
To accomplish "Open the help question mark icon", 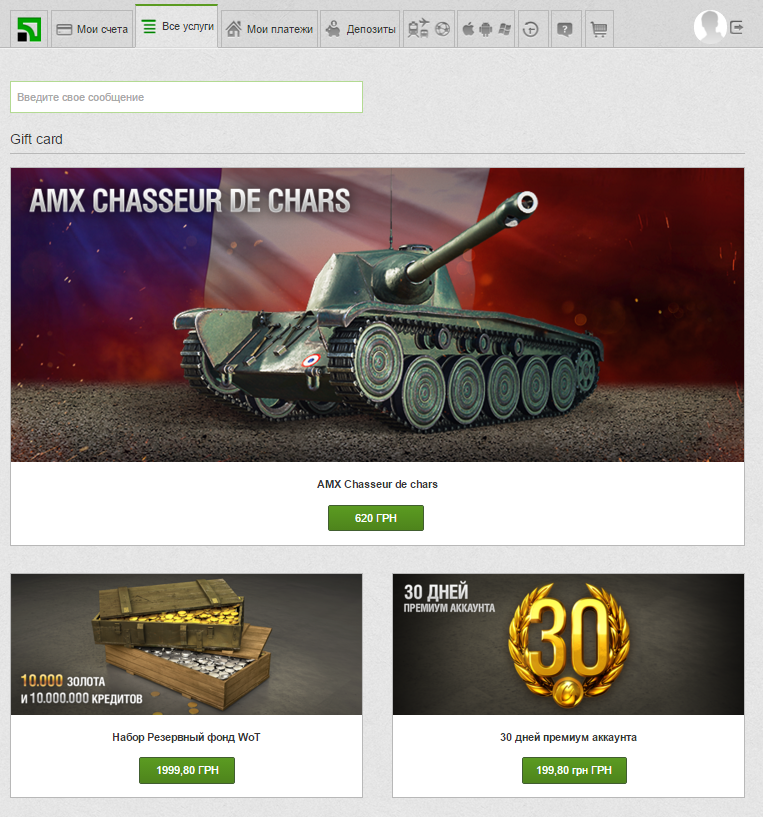I will [566, 29].
